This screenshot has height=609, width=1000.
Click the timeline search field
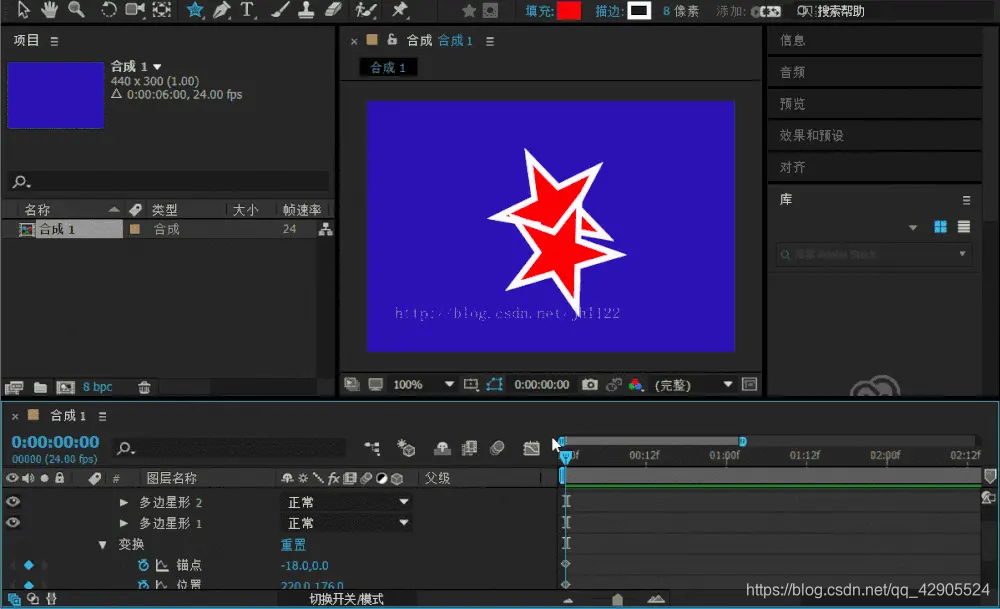[230, 448]
